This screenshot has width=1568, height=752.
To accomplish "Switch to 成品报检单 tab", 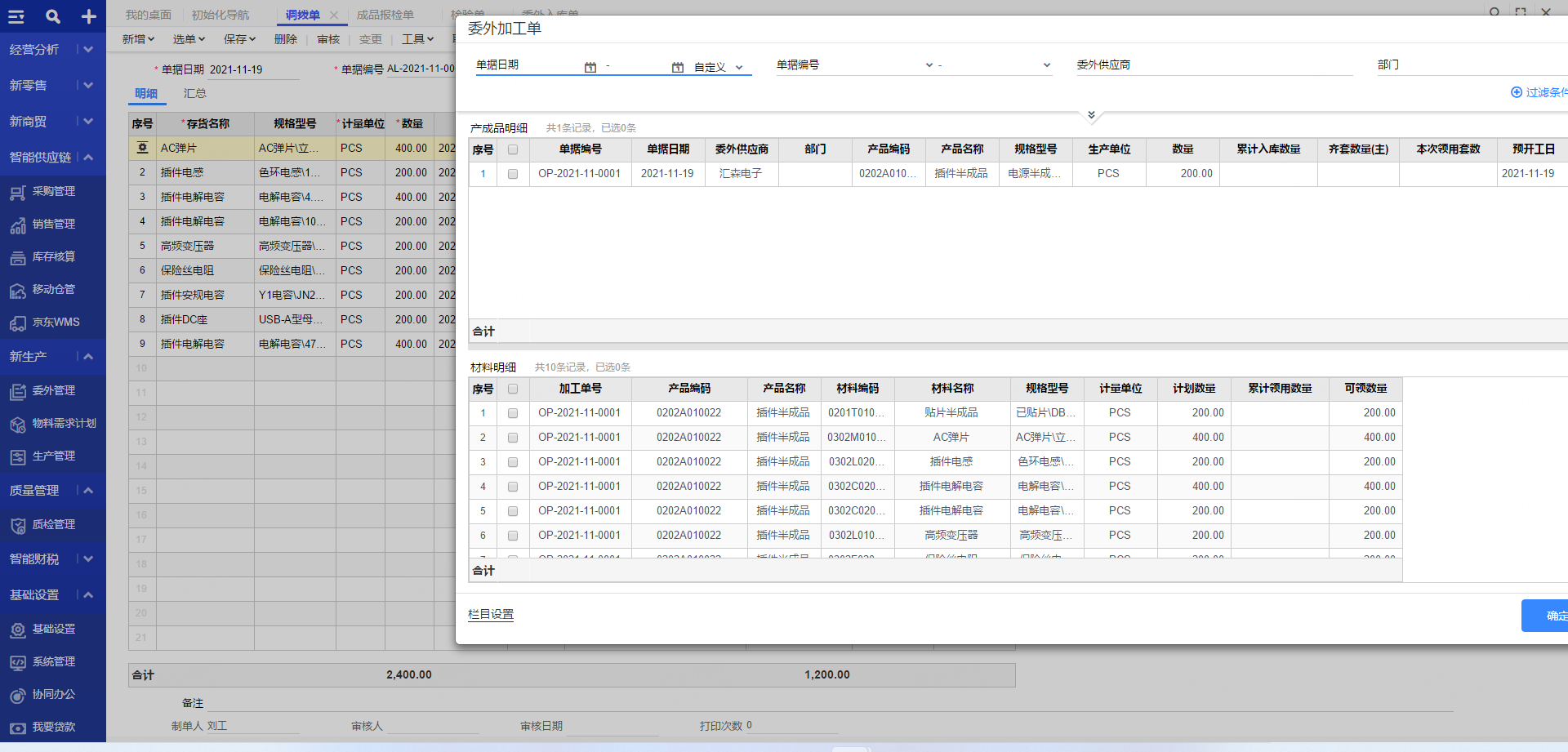I will point(385,15).
